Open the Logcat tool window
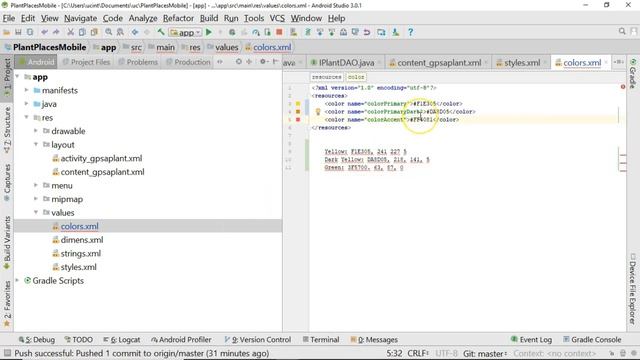640x360 pixels. click(122, 340)
